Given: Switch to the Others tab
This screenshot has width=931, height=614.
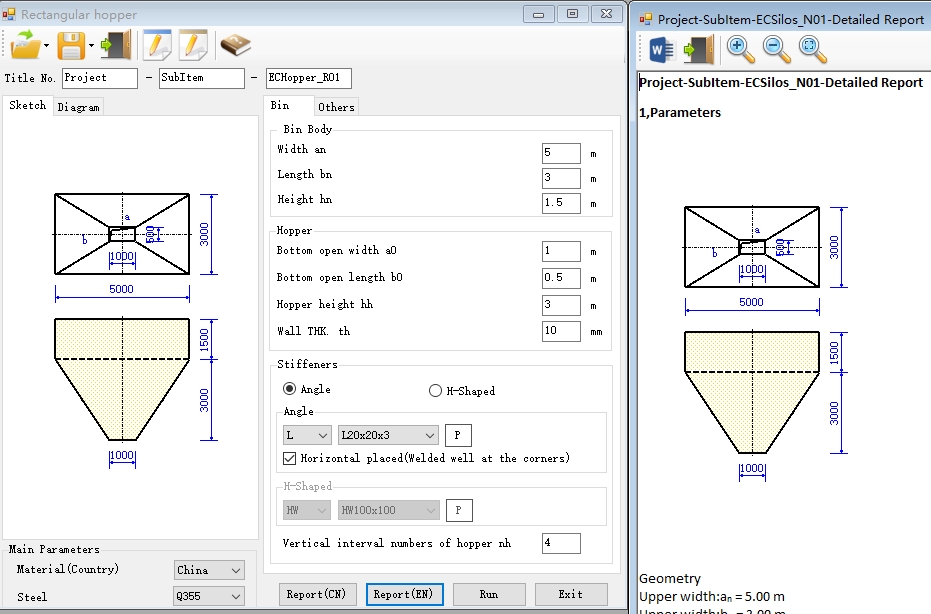Looking at the screenshot, I should pos(336,107).
